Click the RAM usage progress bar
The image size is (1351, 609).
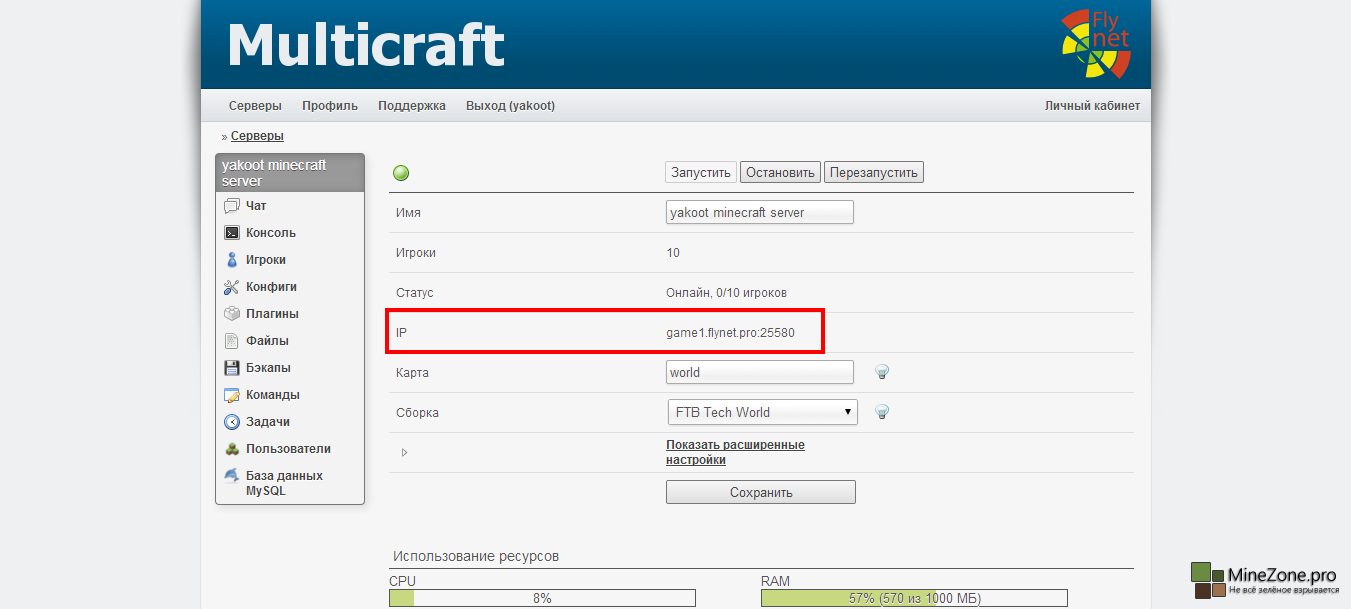click(914, 598)
